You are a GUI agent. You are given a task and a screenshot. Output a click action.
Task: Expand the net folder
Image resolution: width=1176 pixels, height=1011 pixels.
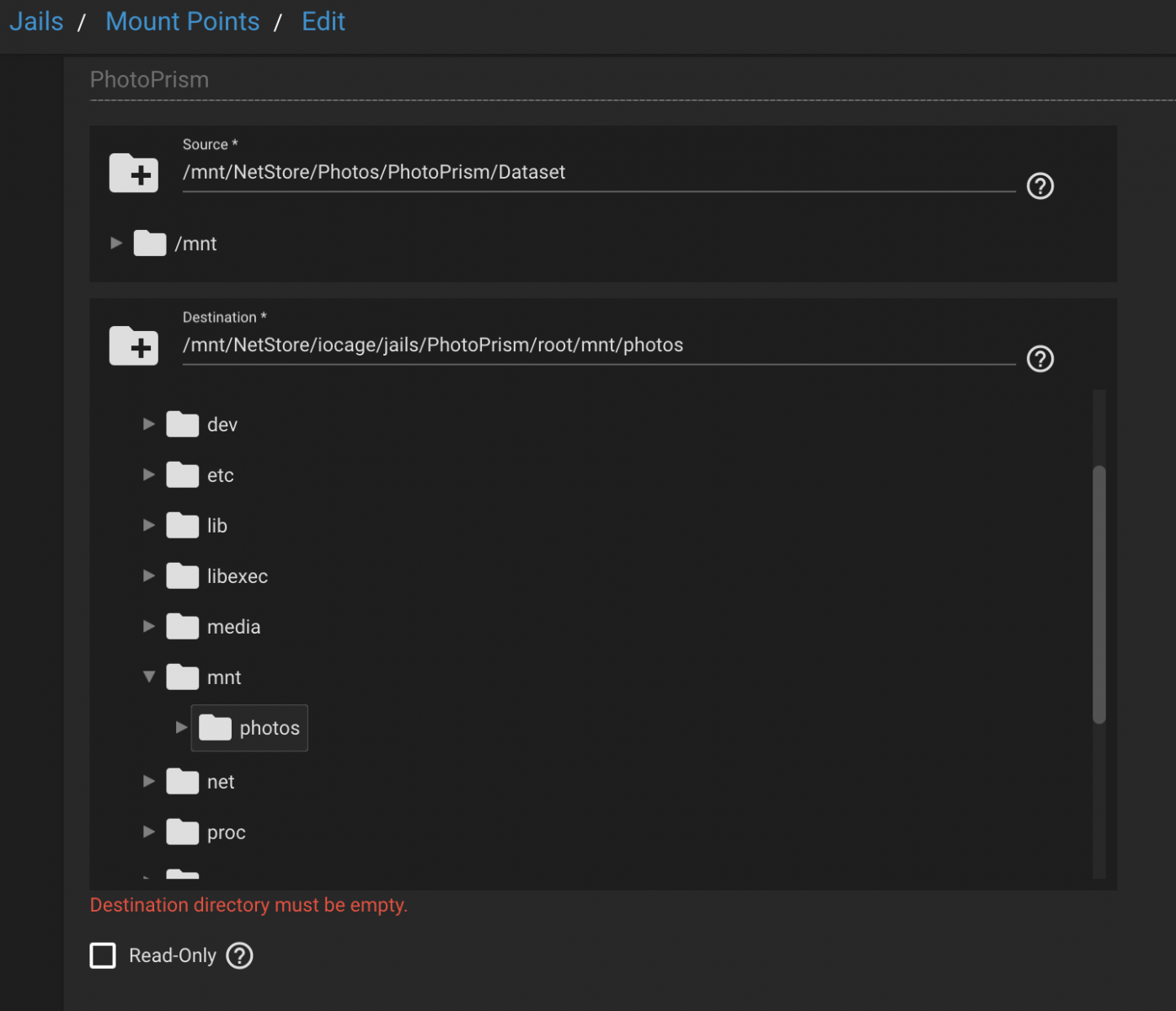point(149,781)
